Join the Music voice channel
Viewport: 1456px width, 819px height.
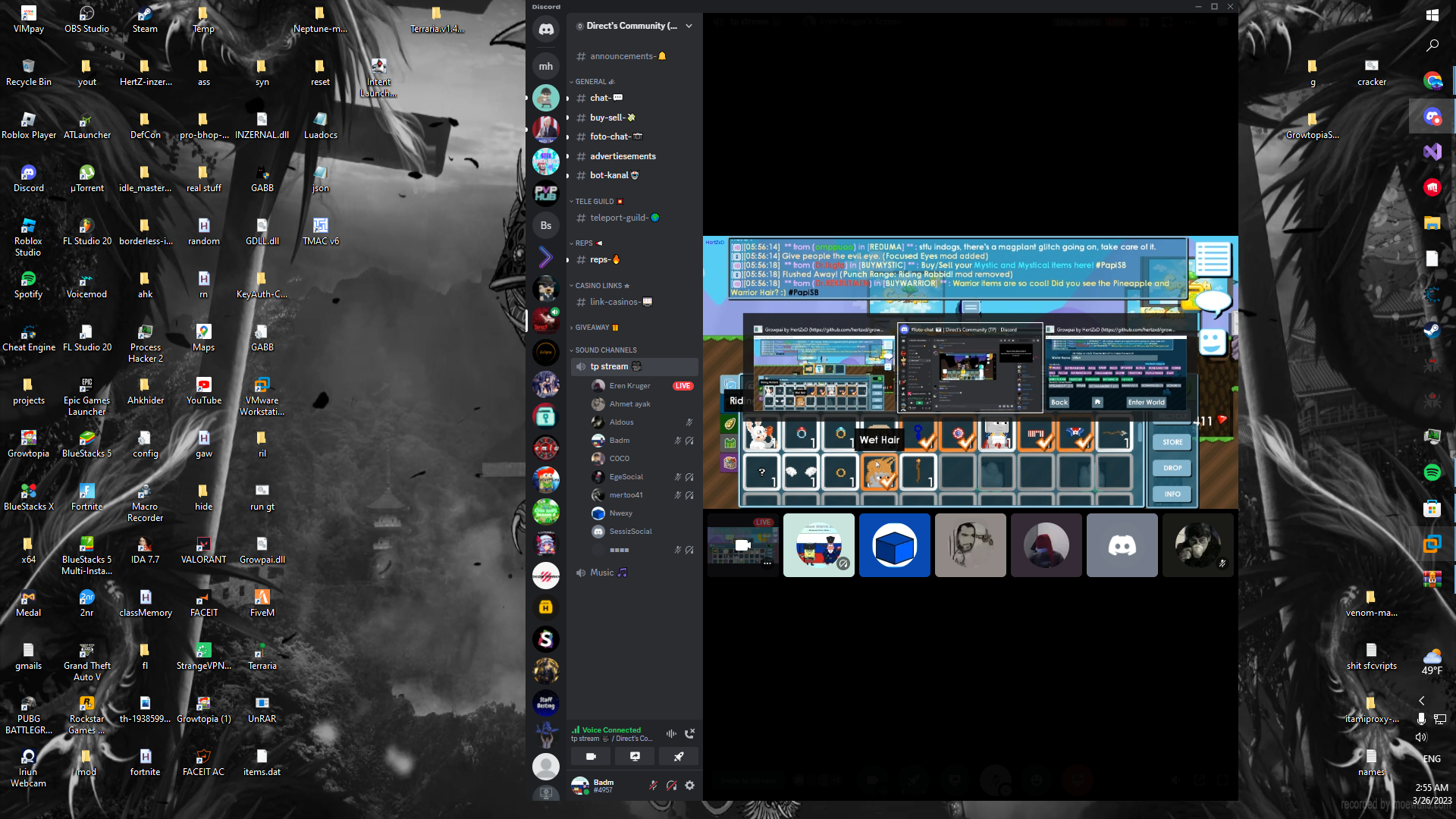602,573
